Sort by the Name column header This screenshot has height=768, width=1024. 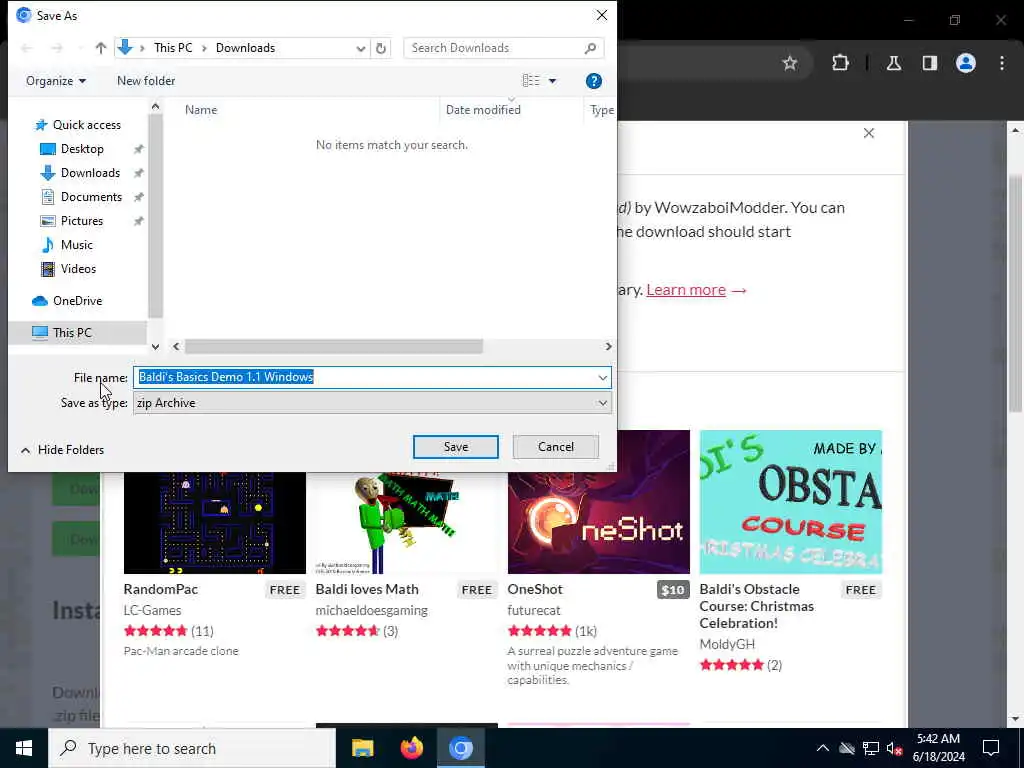click(200, 110)
